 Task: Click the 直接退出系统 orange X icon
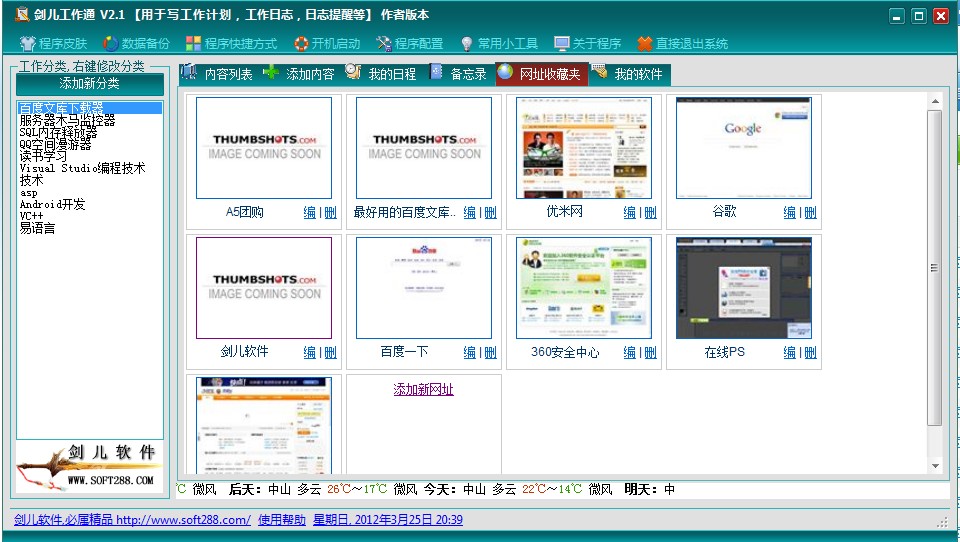pos(645,43)
